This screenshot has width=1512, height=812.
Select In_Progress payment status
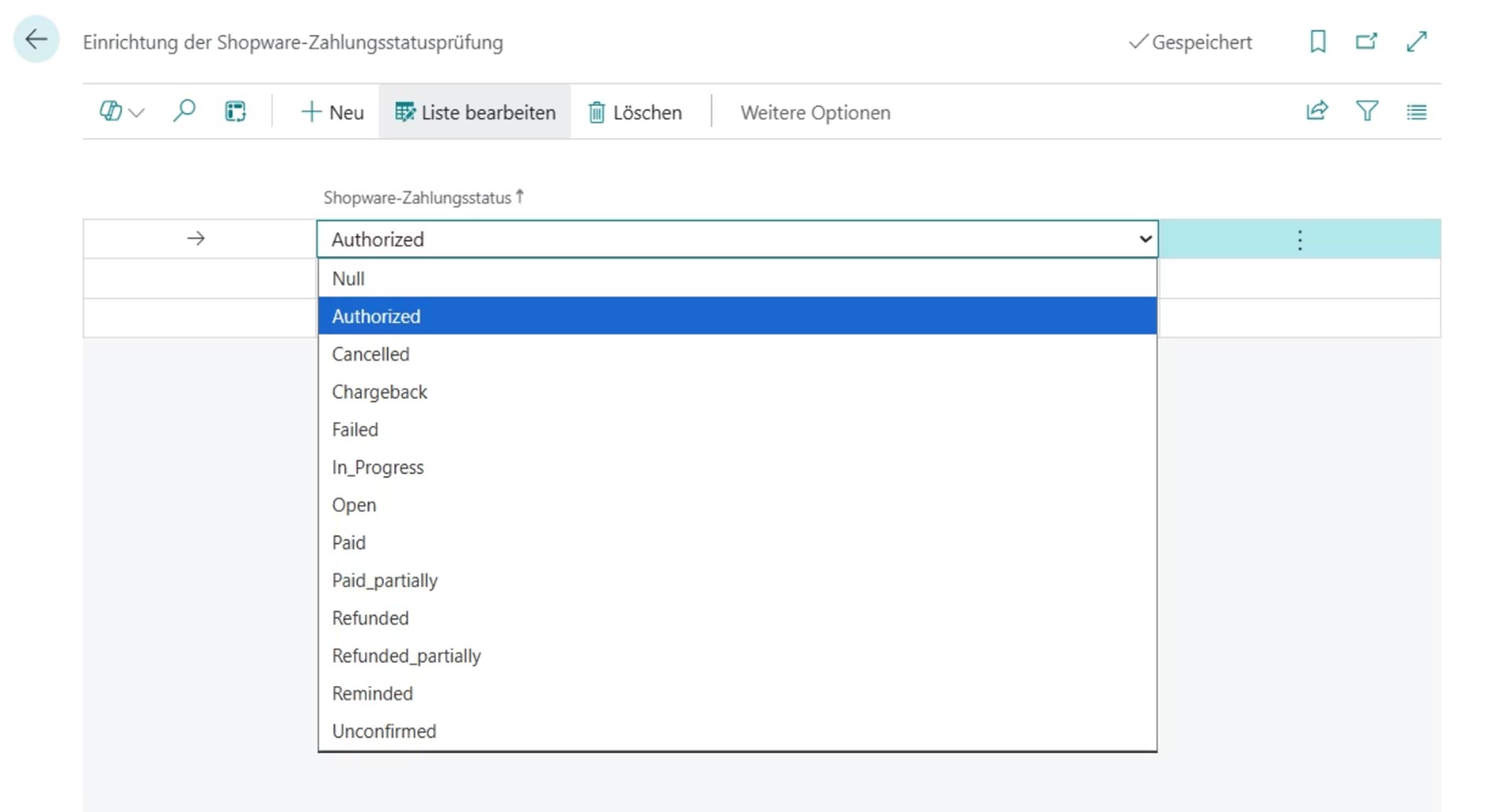[737, 467]
